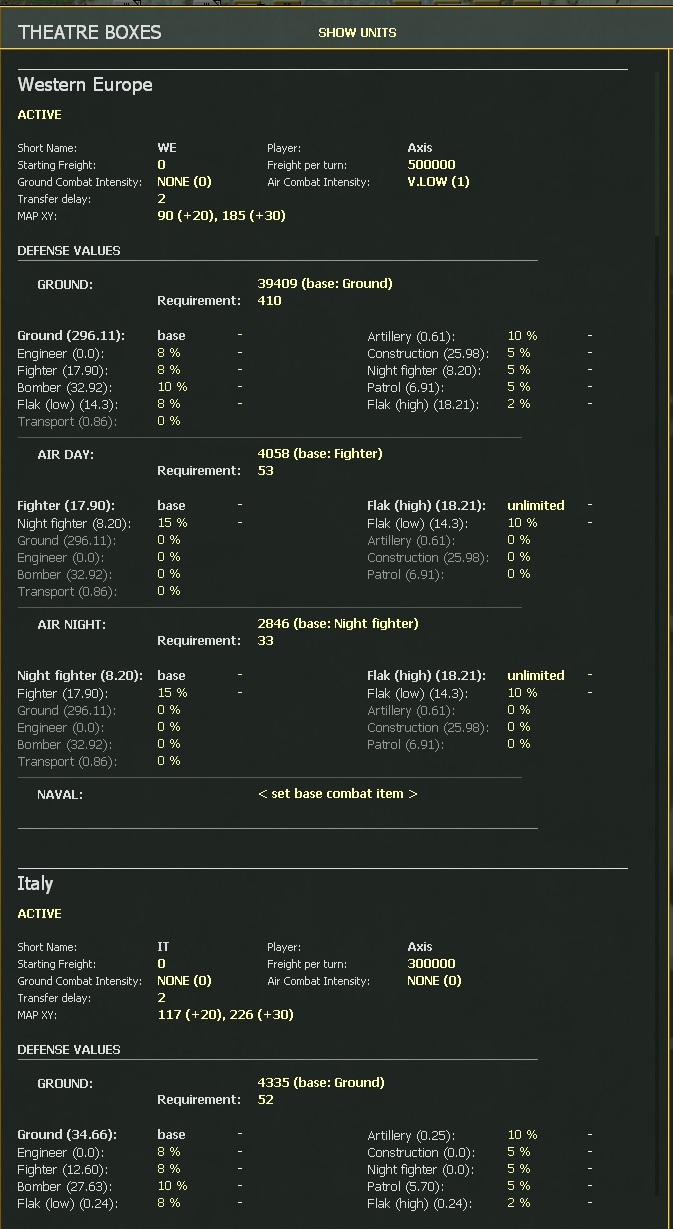The image size is (673, 1229).
Task: Change Air Combat Intensity V.LOW (1)
Action: point(438,182)
